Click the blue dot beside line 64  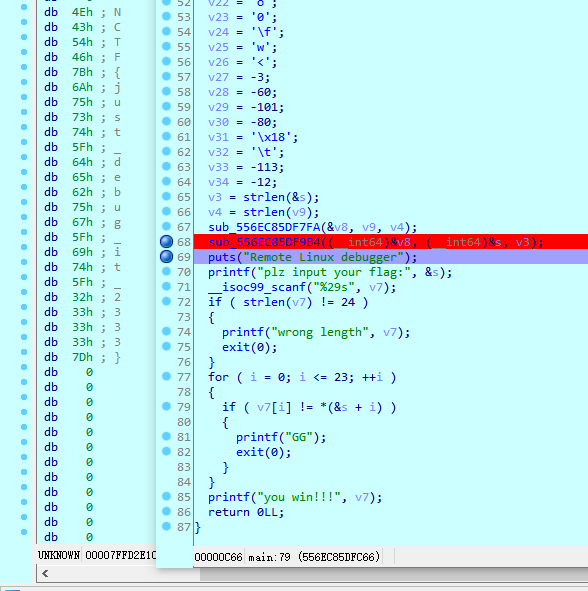pyautogui.click(x=166, y=181)
